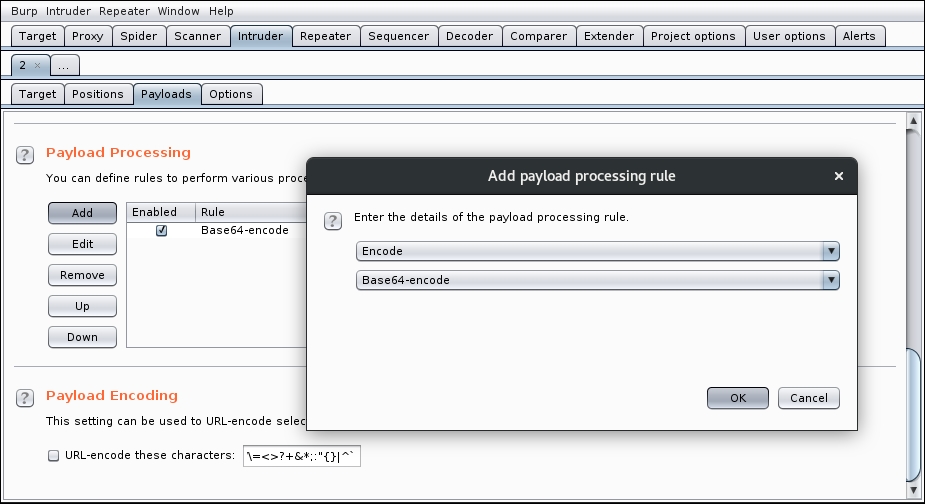Screen dimensions: 925x504
Task: Toggle Base64-encode rule enabled checkbox
Action: click(x=162, y=230)
